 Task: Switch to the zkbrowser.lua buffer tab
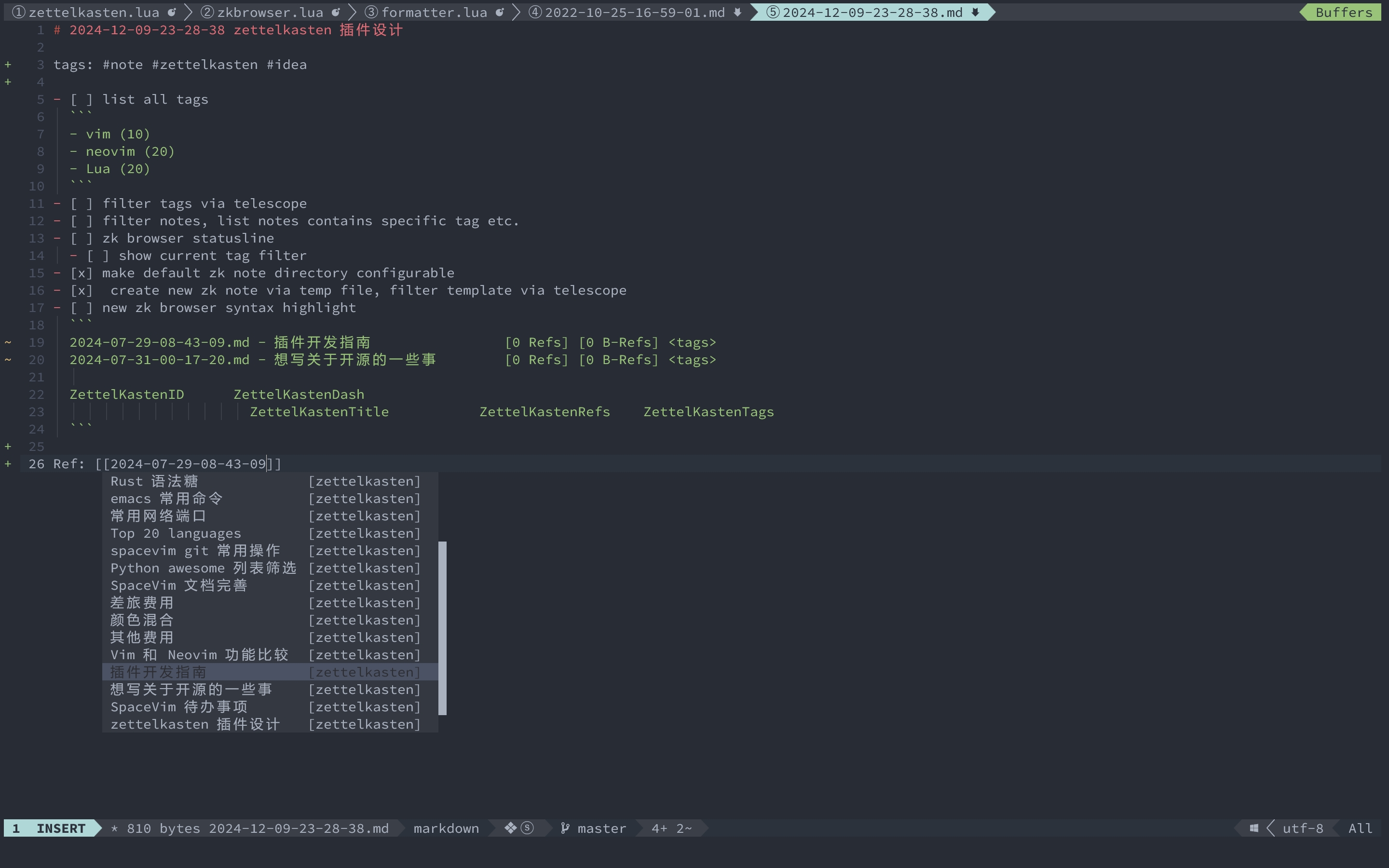(270, 12)
